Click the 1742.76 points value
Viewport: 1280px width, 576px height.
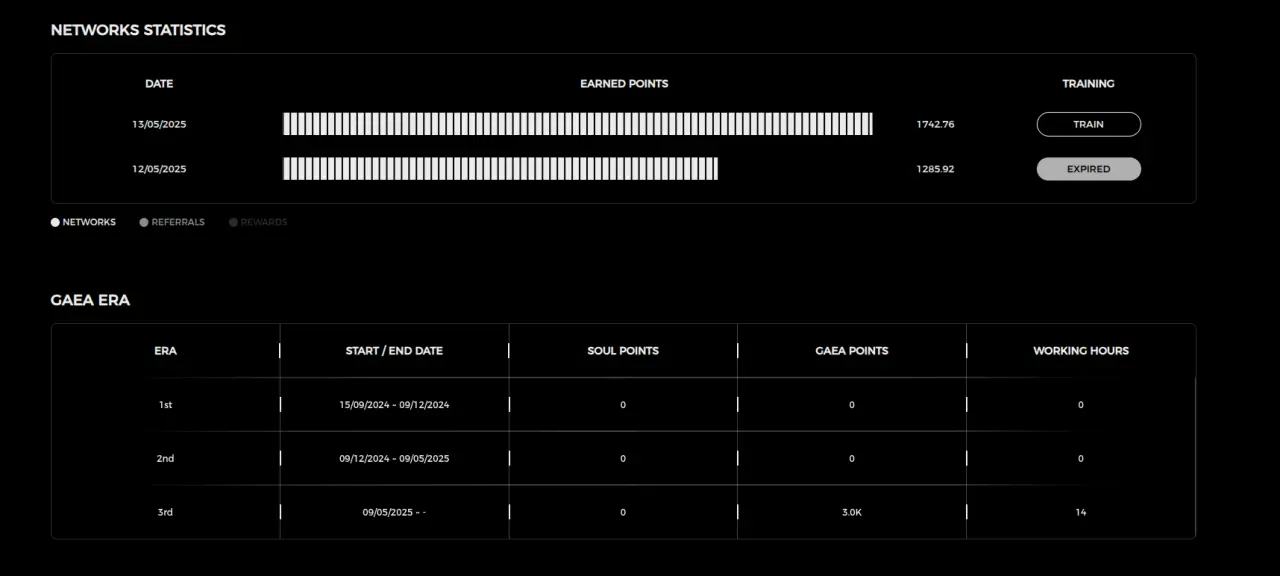935,124
